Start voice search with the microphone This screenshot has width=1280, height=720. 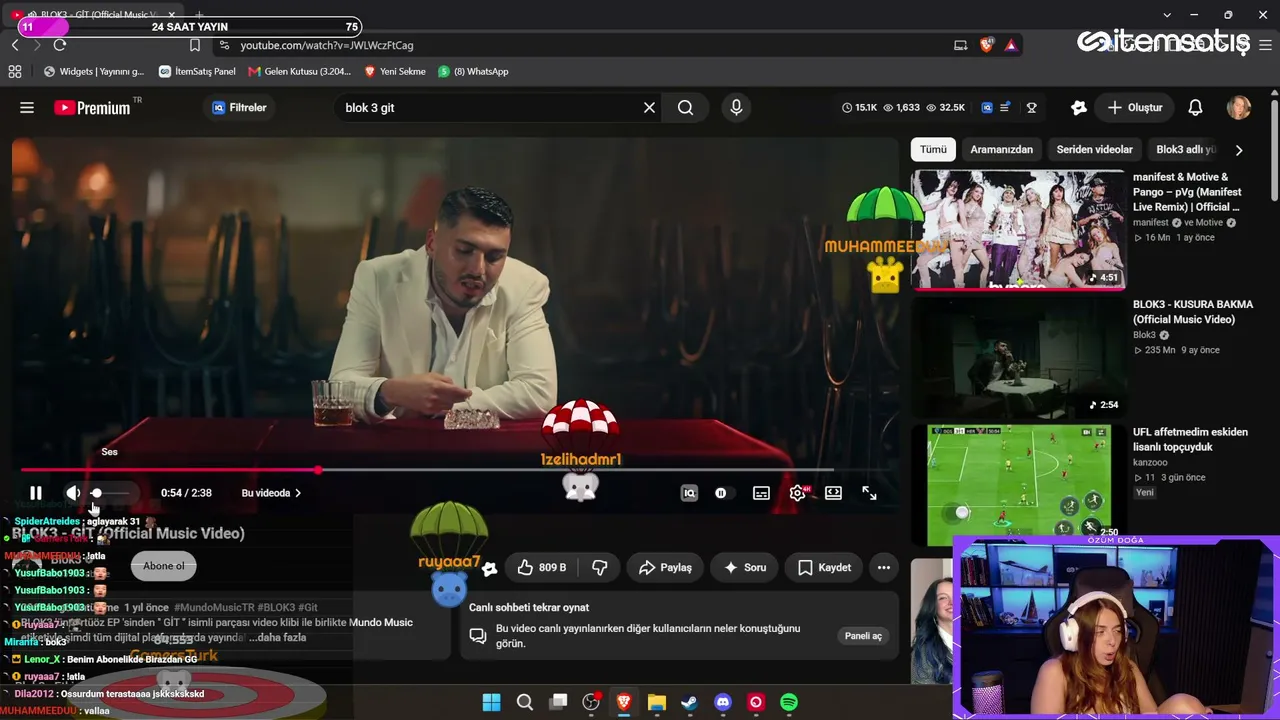point(736,108)
